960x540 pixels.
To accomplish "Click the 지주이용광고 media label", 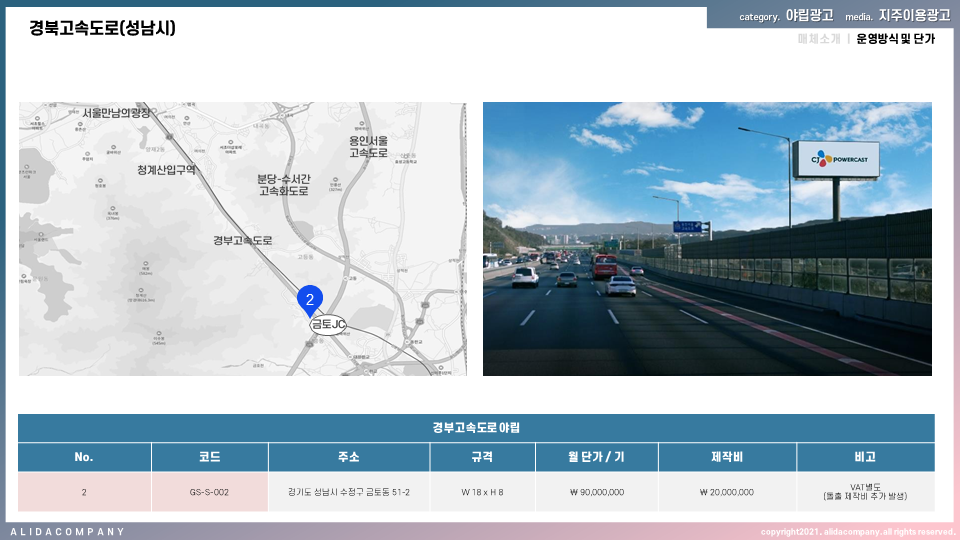I will click(x=914, y=16).
